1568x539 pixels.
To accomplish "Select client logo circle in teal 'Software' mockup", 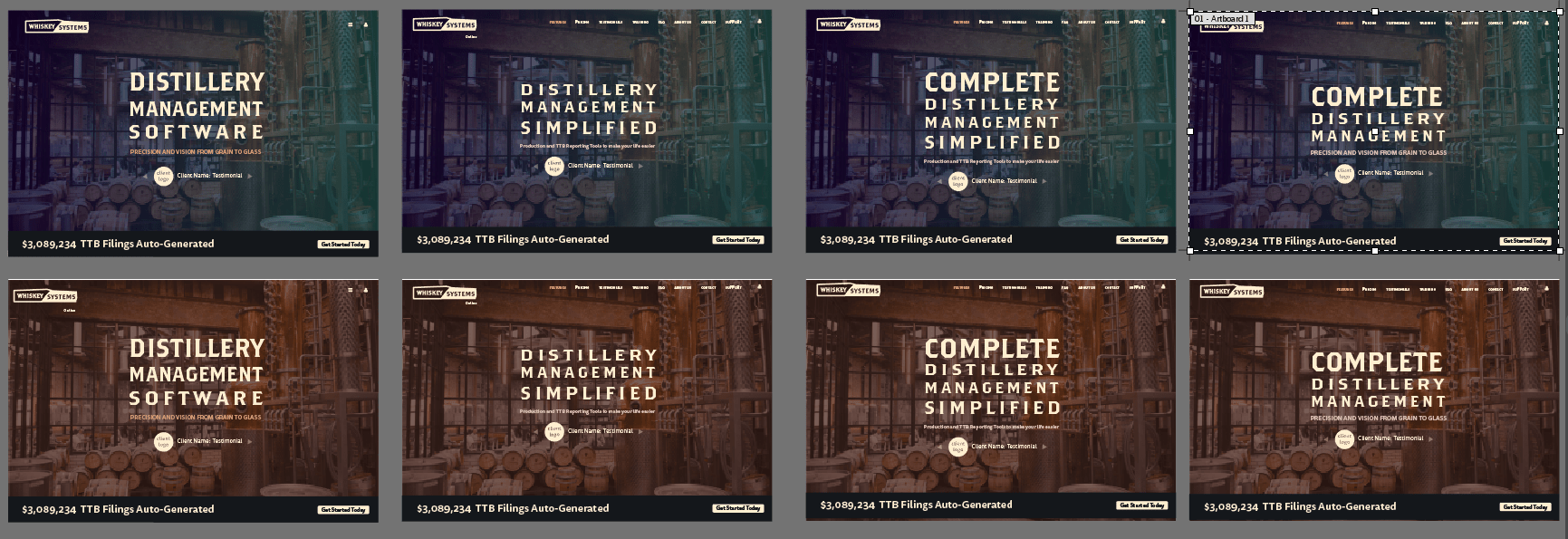I will coord(164,176).
